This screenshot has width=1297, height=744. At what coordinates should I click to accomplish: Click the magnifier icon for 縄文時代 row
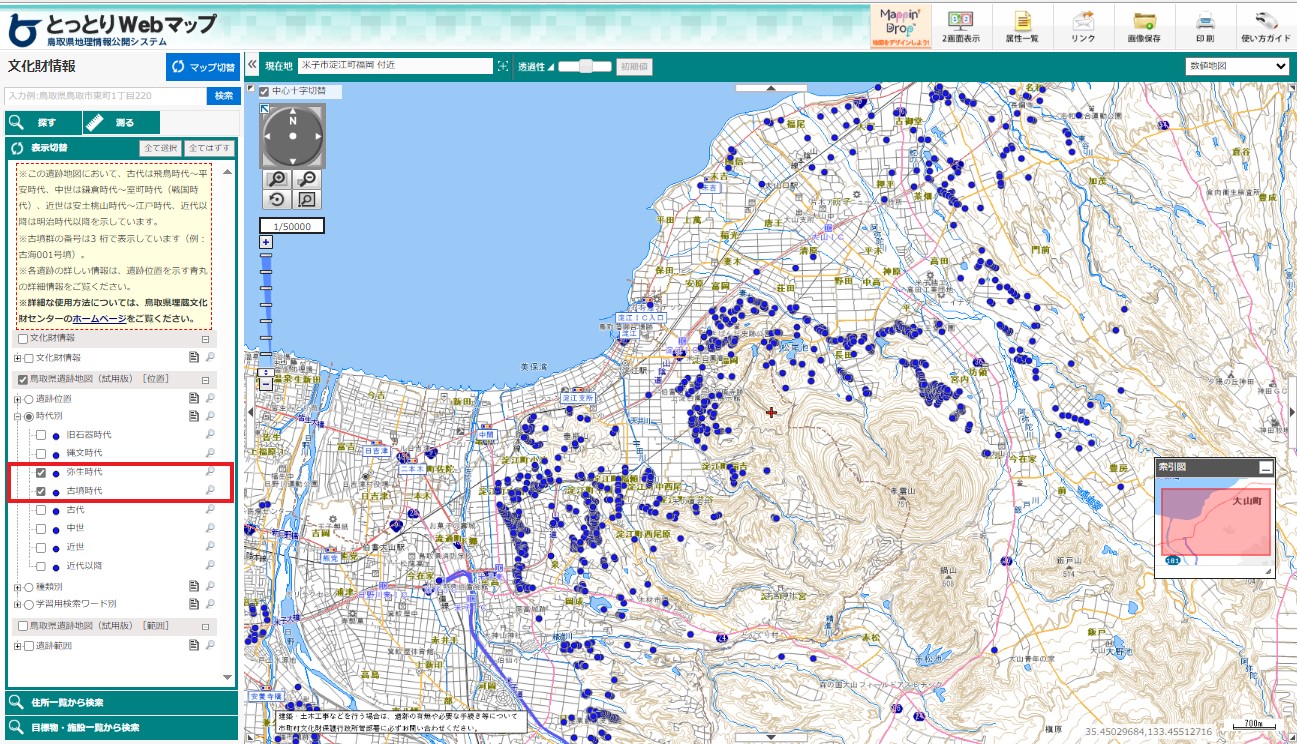pyautogui.click(x=210, y=453)
